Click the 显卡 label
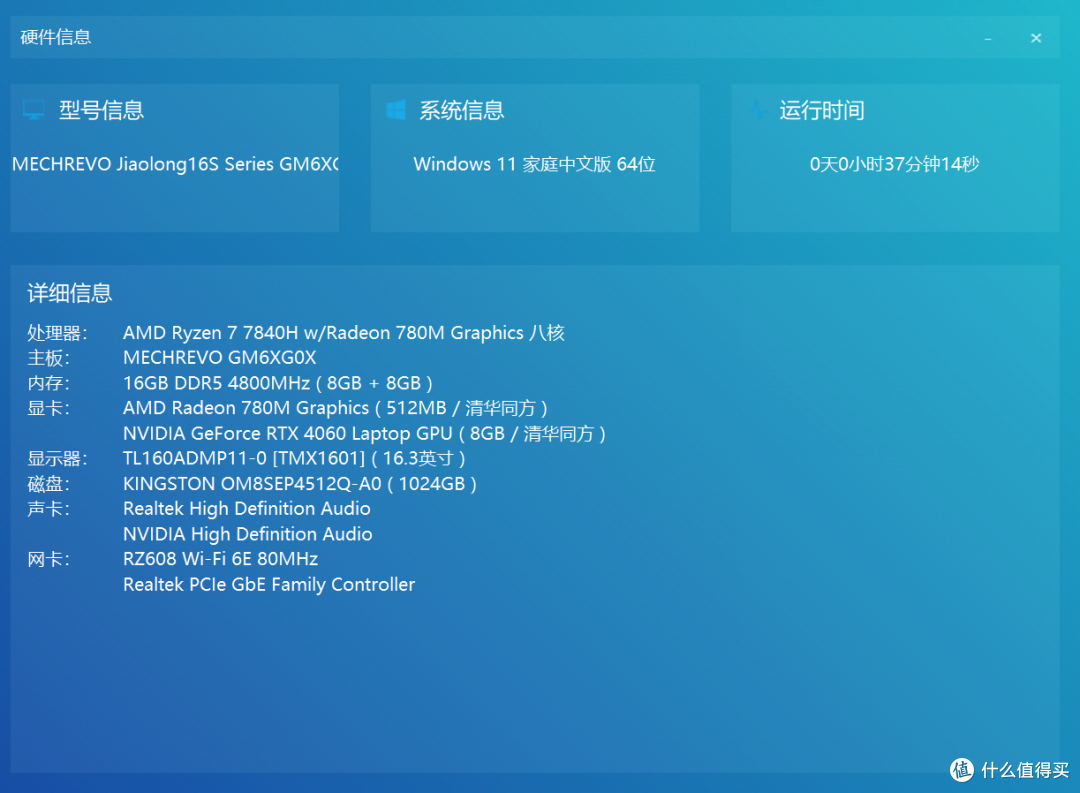 [48, 408]
